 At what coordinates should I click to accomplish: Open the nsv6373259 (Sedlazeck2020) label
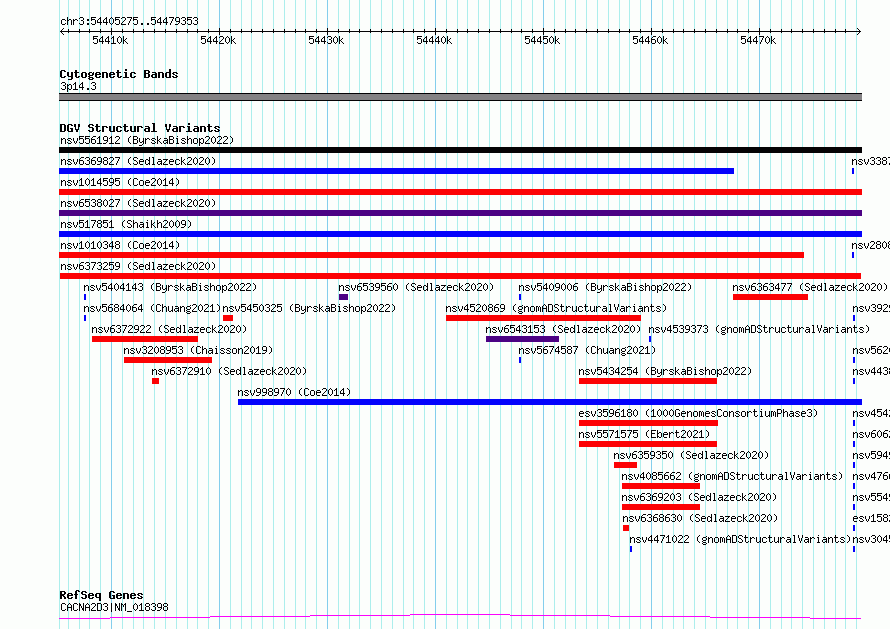tap(138, 266)
